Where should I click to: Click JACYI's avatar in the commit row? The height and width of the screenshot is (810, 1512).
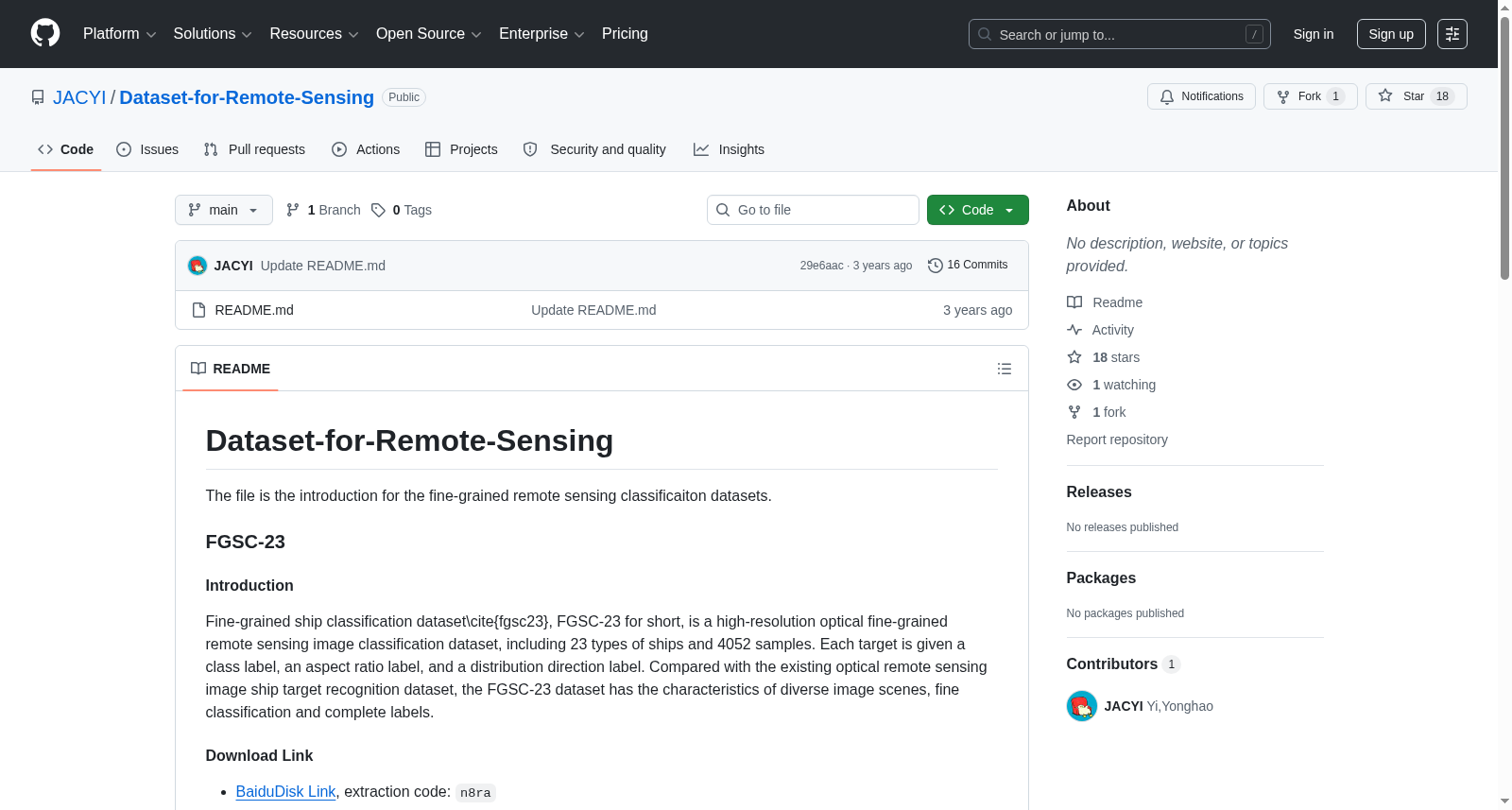pyautogui.click(x=198, y=266)
